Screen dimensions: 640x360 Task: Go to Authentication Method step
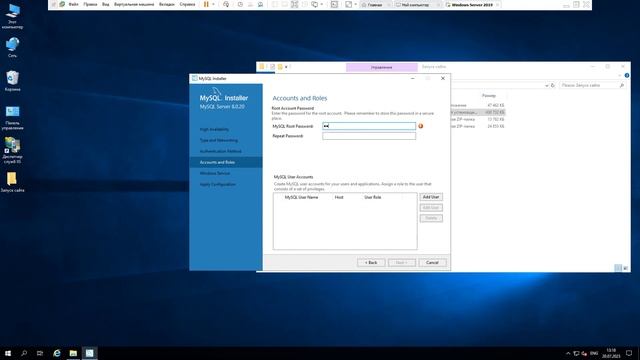coord(220,151)
